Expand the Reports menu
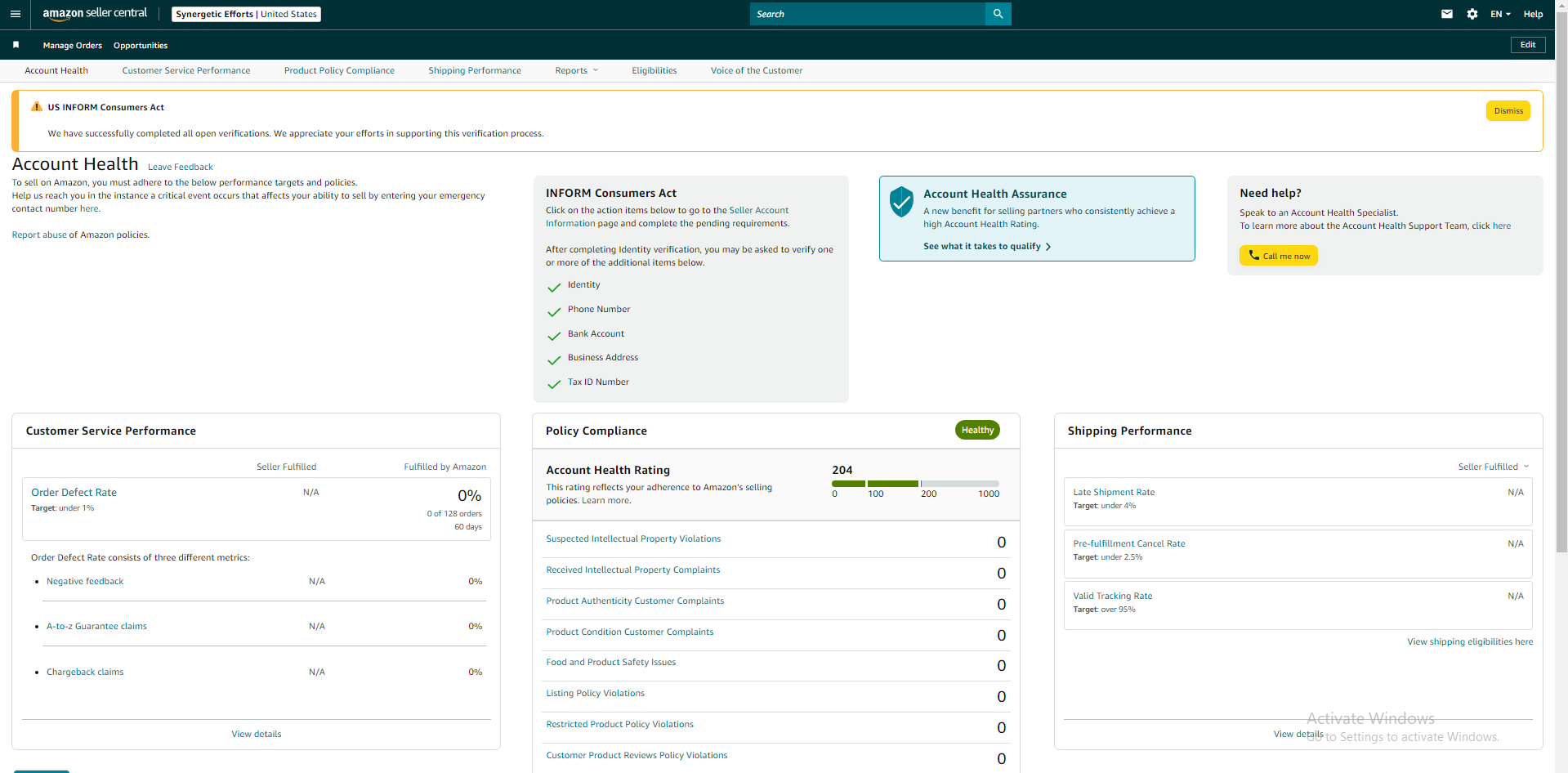The image size is (1568, 773). (576, 70)
